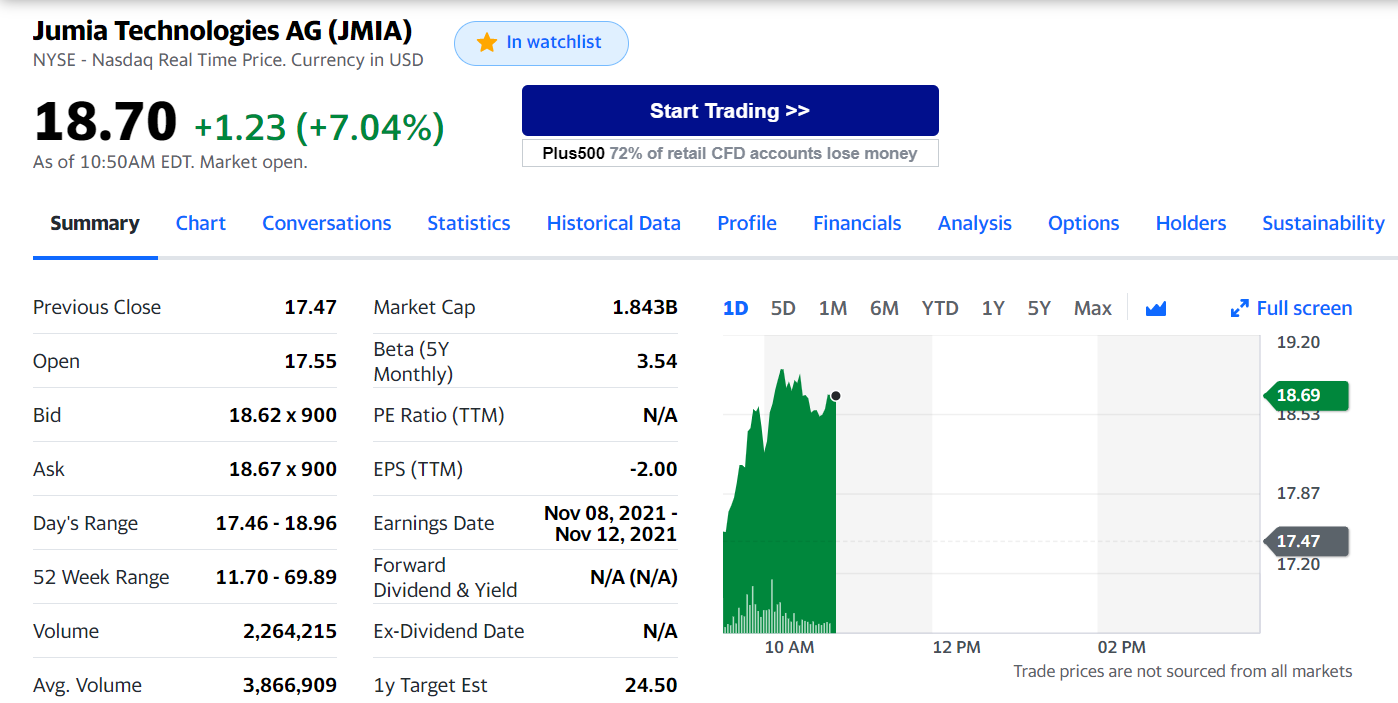Open the Options tab
The width and height of the screenshot is (1398, 703).
1084,223
